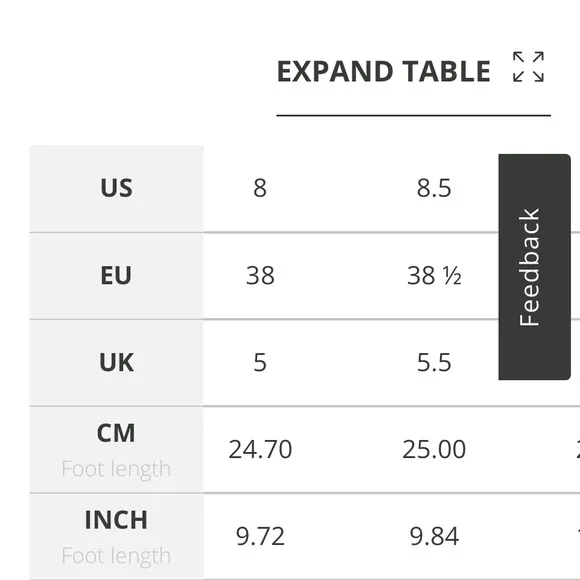Select the US row header
Image resolution: width=580 pixels, height=580 pixels.
coord(117,189)
